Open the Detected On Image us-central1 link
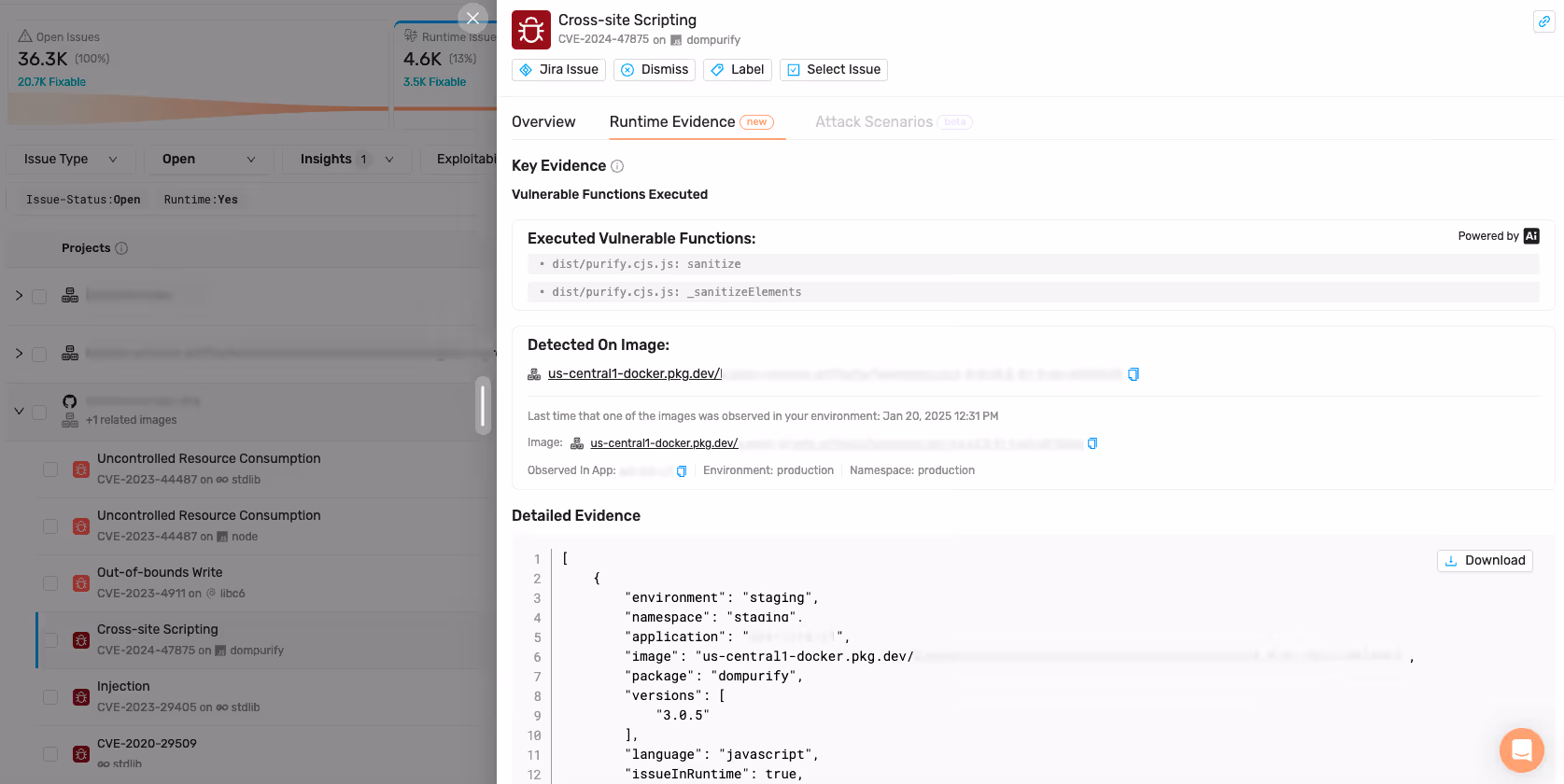Screen dimensions: 1564x784 click(634, 374)
